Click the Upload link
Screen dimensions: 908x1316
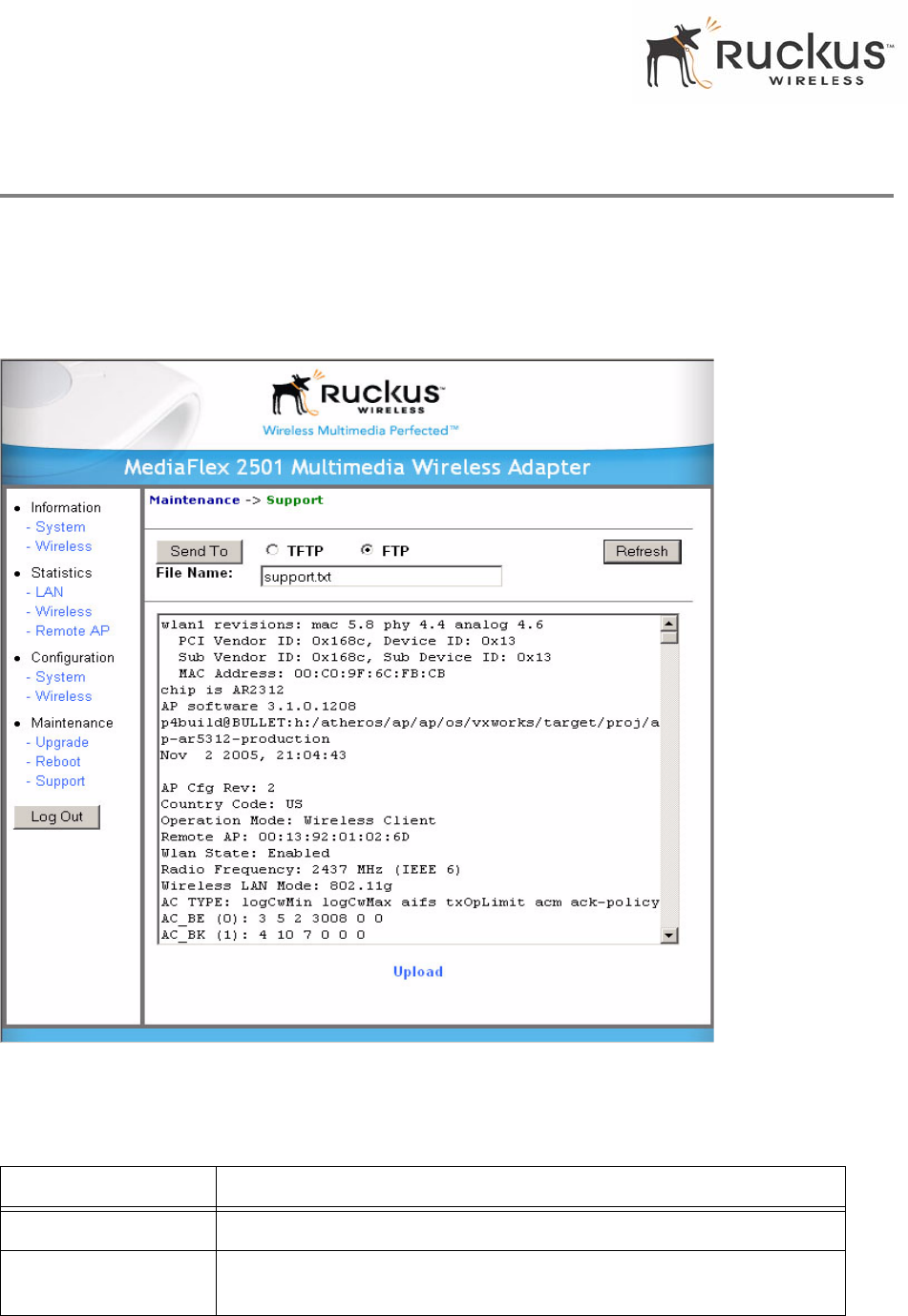418,971
